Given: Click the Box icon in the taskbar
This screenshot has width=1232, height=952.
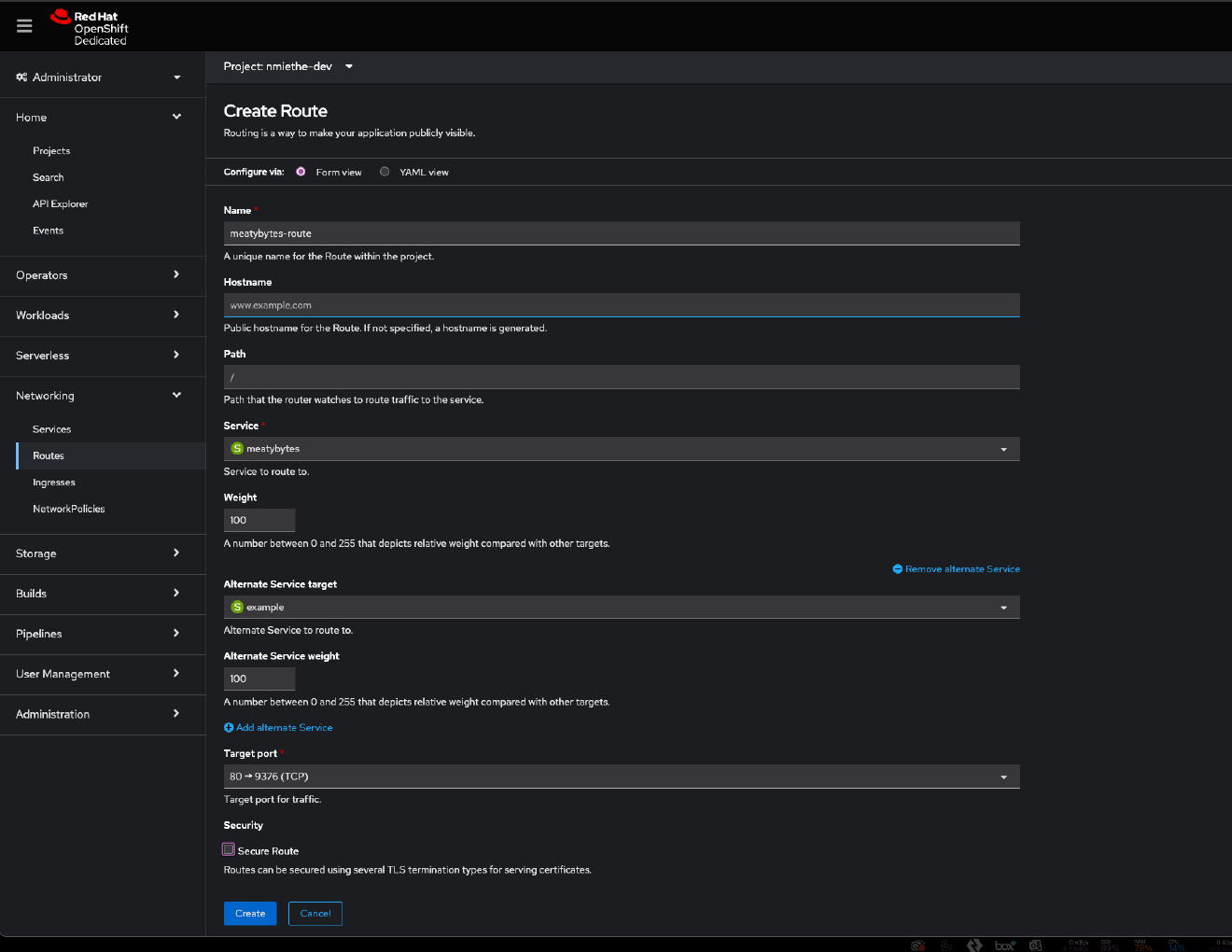Looking at the screenshot, I should (1003, 945).
